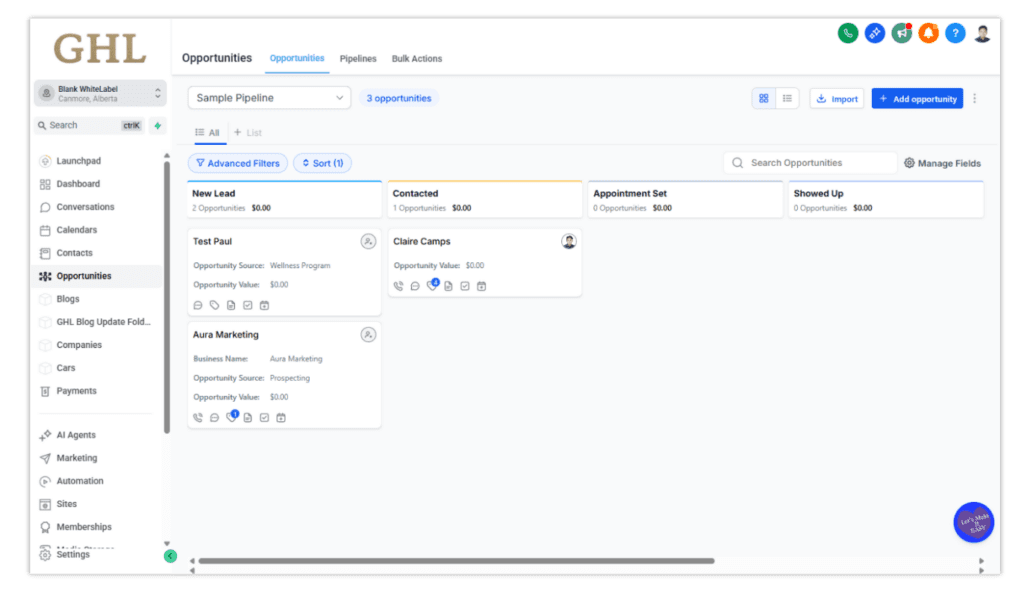Image resolution: width=1024 pixels, height=596 pixels.
Task: Open the tags icon on Aura Marketing card
Action: click(232, 418)
